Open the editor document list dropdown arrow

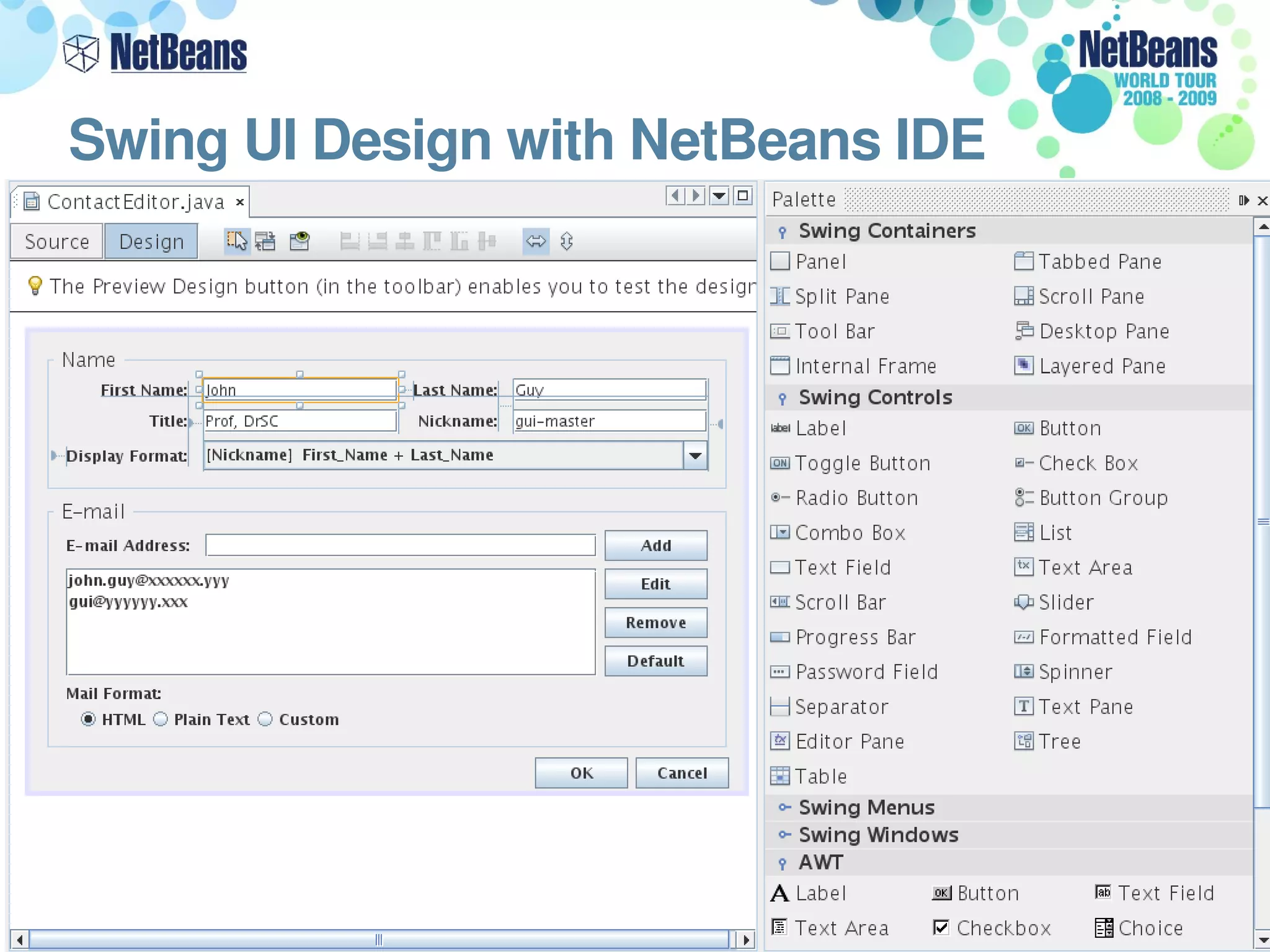click(719, 196)
